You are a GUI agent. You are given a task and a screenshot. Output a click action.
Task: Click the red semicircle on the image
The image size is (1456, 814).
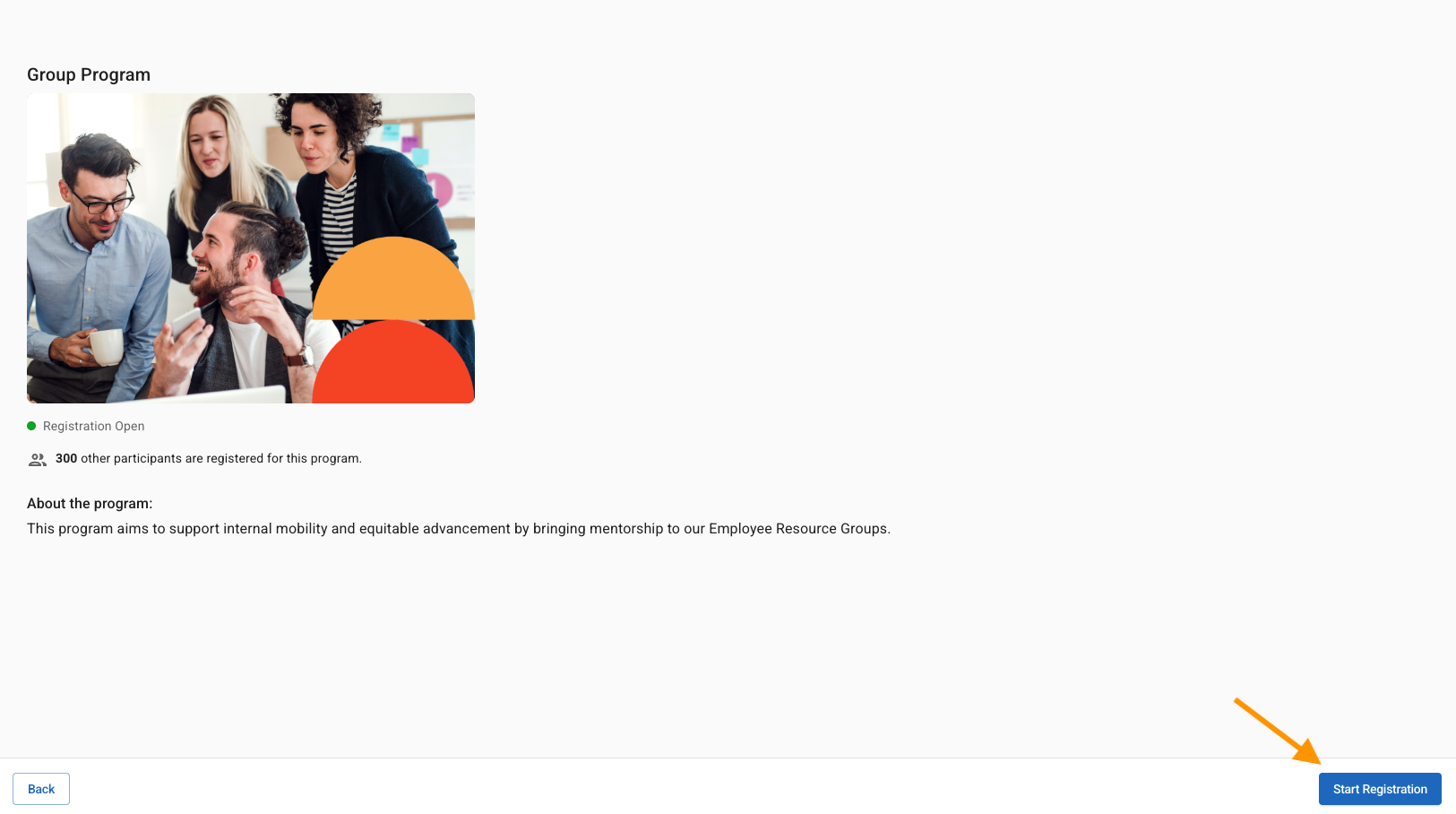pyautogui.click(x=393, y=362)
